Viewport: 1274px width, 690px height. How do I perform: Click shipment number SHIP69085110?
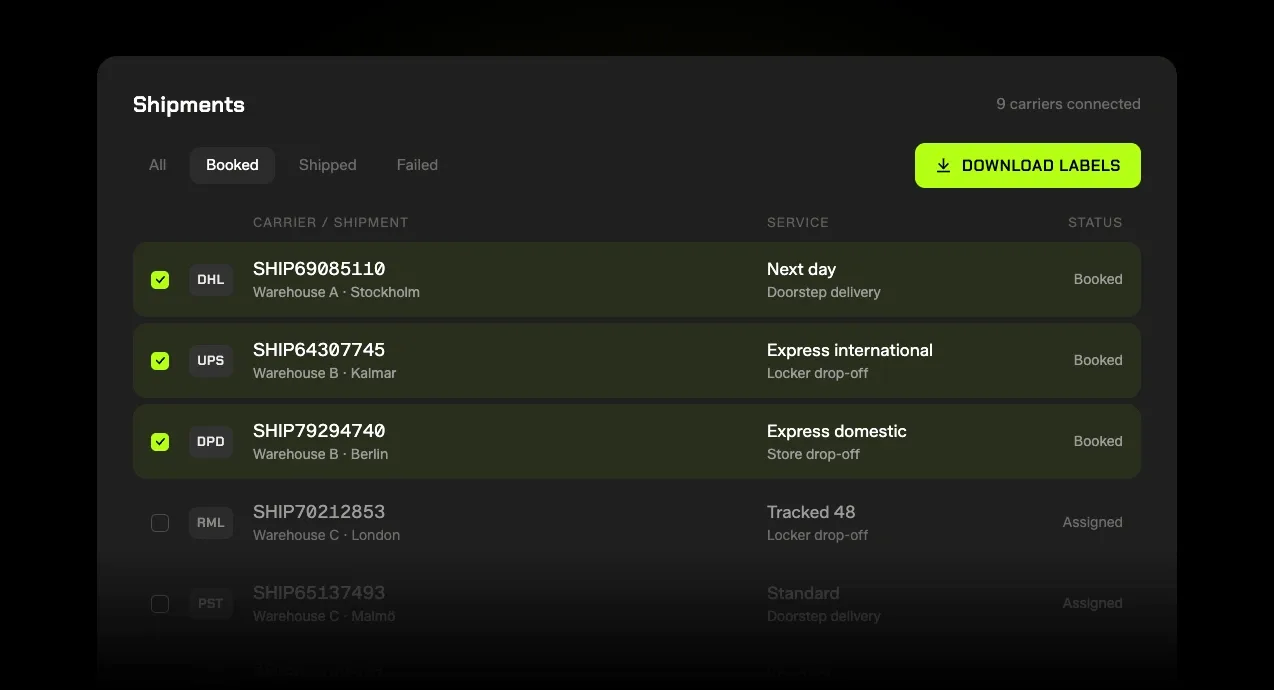[x=319, y=269]
